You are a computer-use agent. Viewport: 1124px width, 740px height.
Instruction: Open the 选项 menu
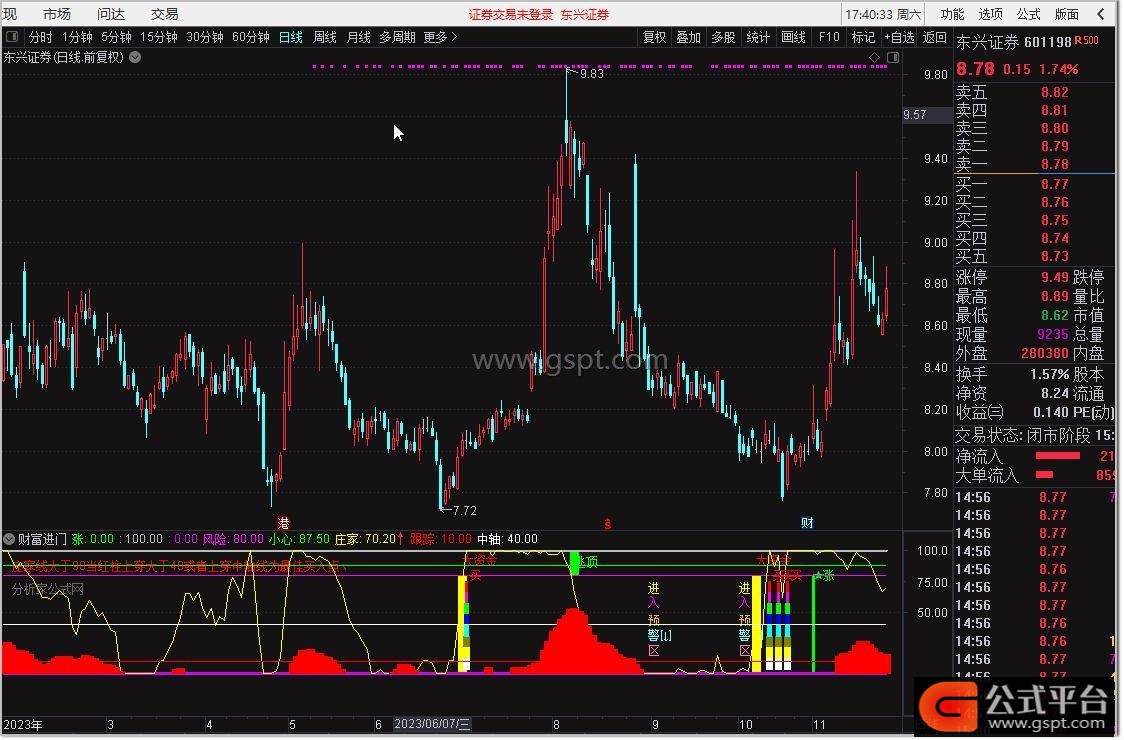tap(990, 14)
